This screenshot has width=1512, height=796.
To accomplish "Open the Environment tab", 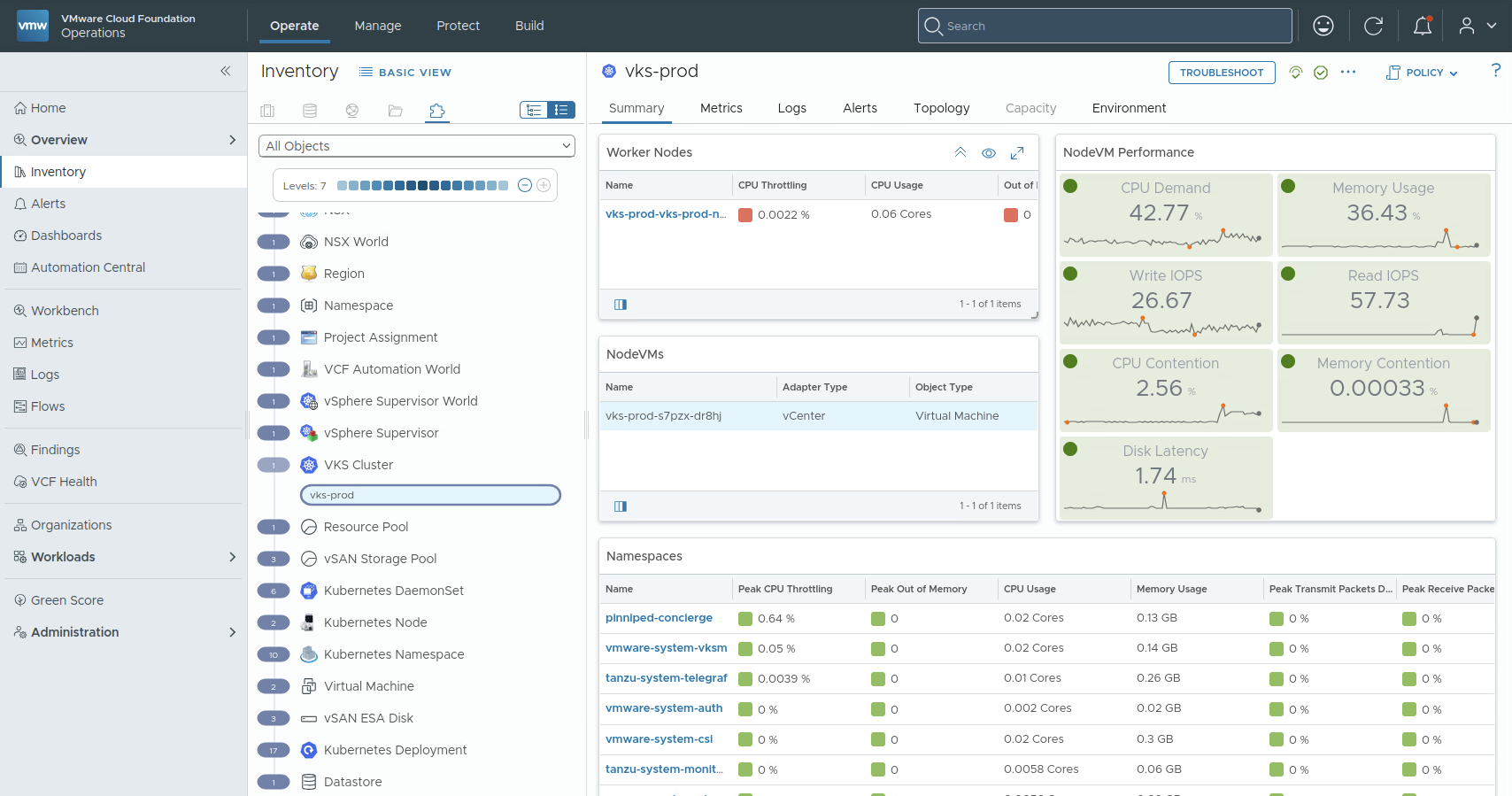I will click(x=1129, y=108).
